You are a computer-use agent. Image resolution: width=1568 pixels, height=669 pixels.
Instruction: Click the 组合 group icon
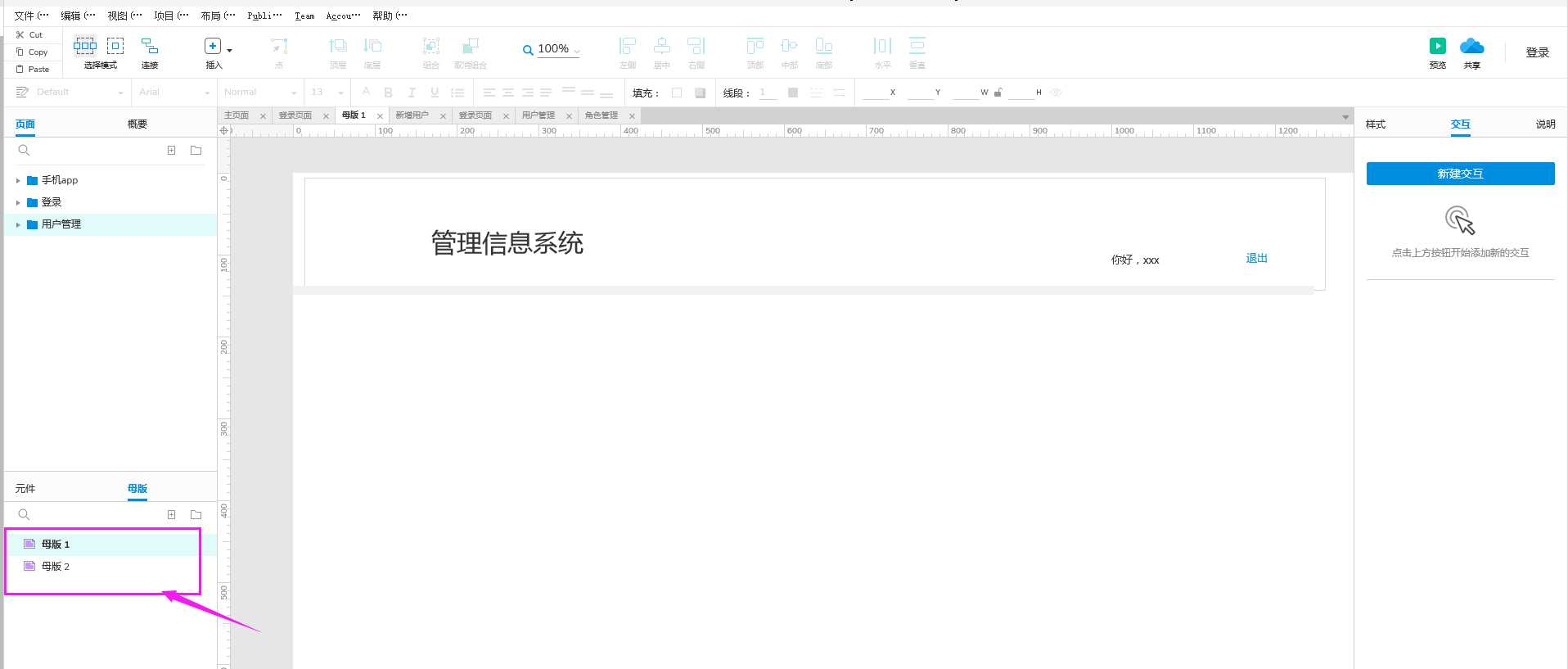431,46
